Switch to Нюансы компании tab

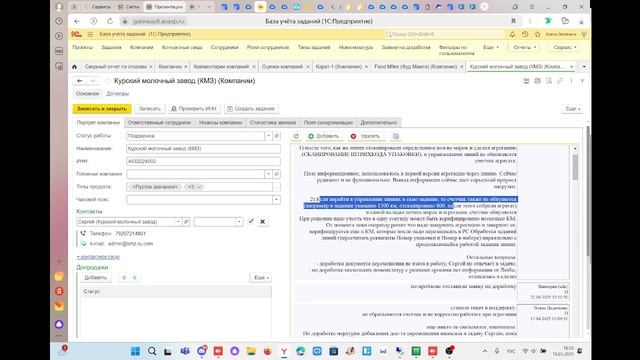tap(220, 122)
